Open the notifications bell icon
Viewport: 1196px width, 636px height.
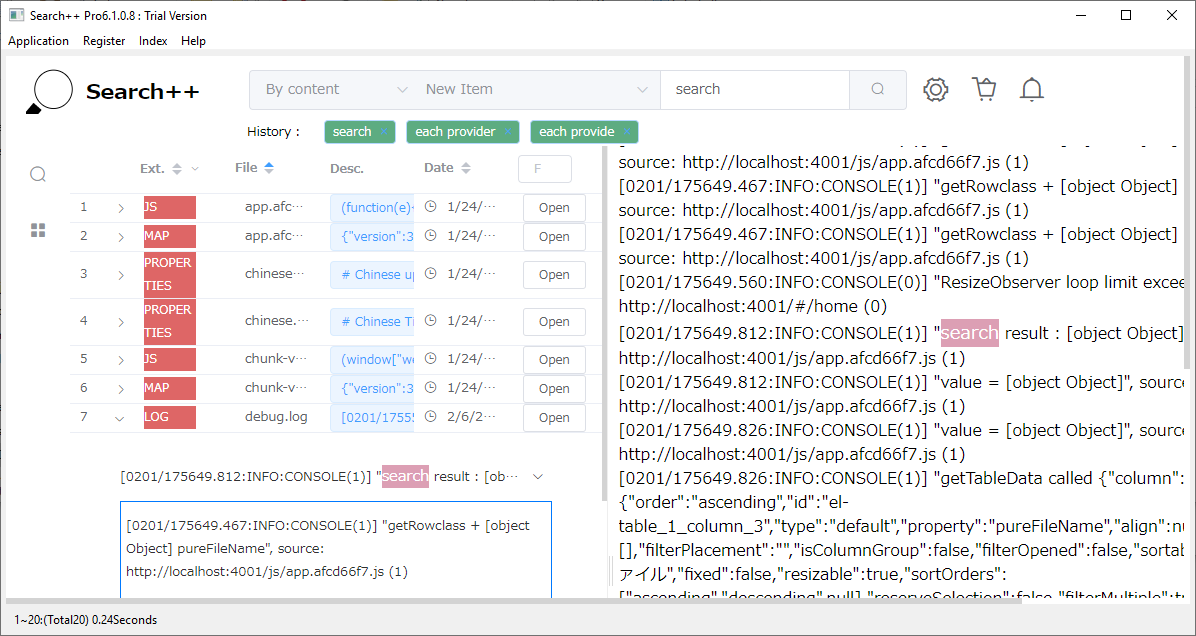pyautogui.click(x=1032, y=89)
